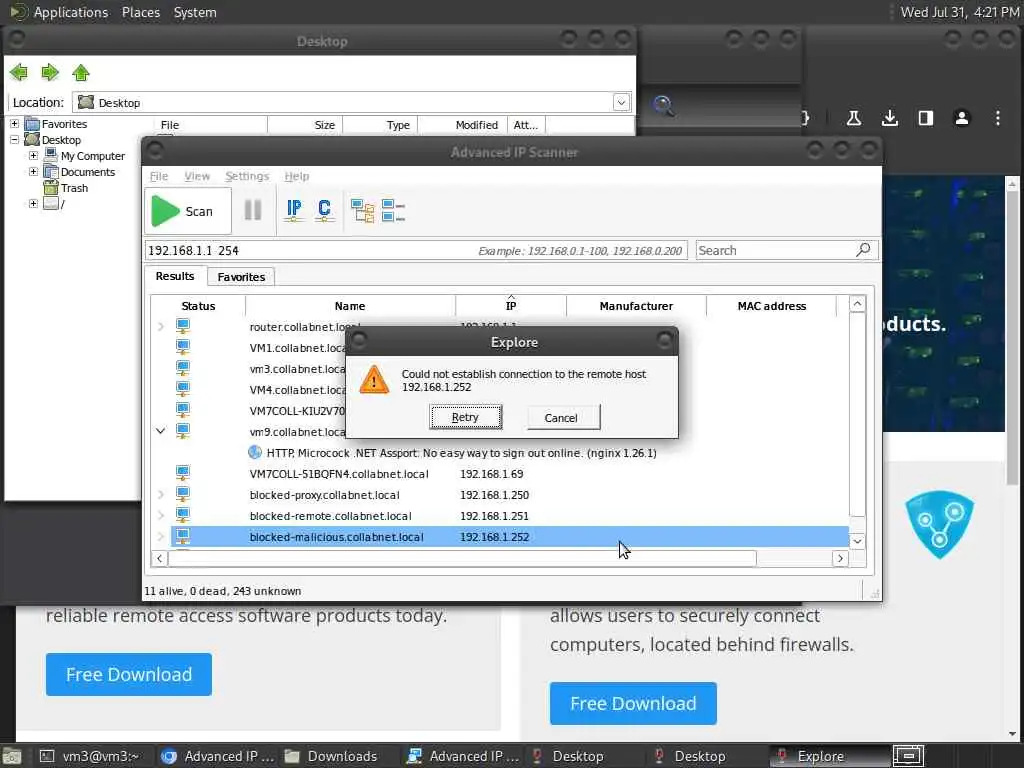The height and width of the screenshot is (768, 1024).
Task: Click the Collapse all list icon
Action: pos(393,210)
